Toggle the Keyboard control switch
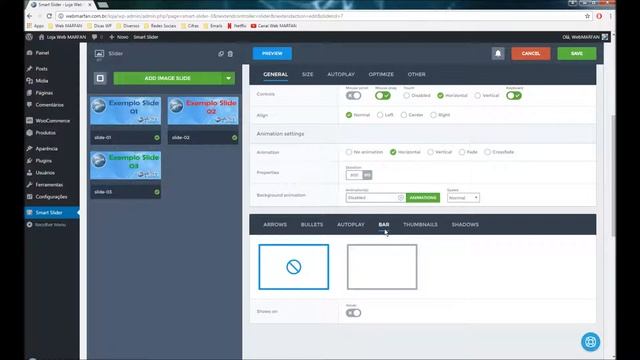Screen dimensions: 640x360 [514, 96]
